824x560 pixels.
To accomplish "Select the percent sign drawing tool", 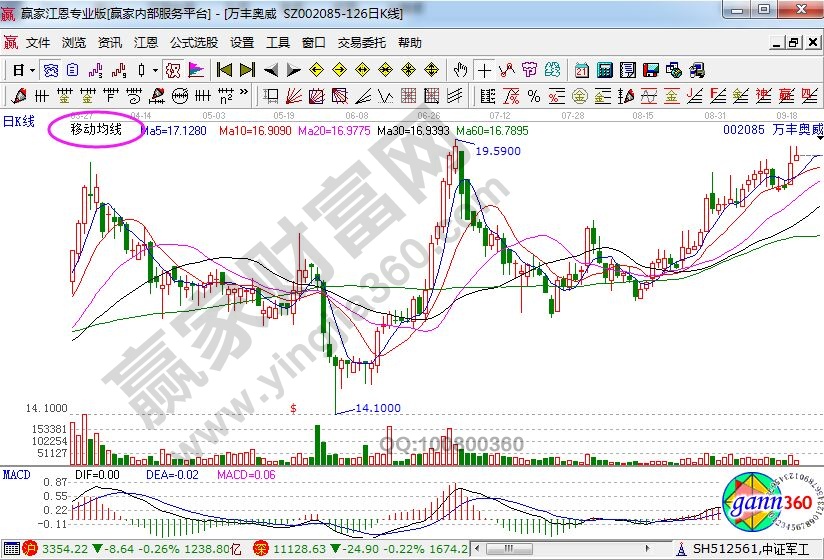I will point(534,96).
